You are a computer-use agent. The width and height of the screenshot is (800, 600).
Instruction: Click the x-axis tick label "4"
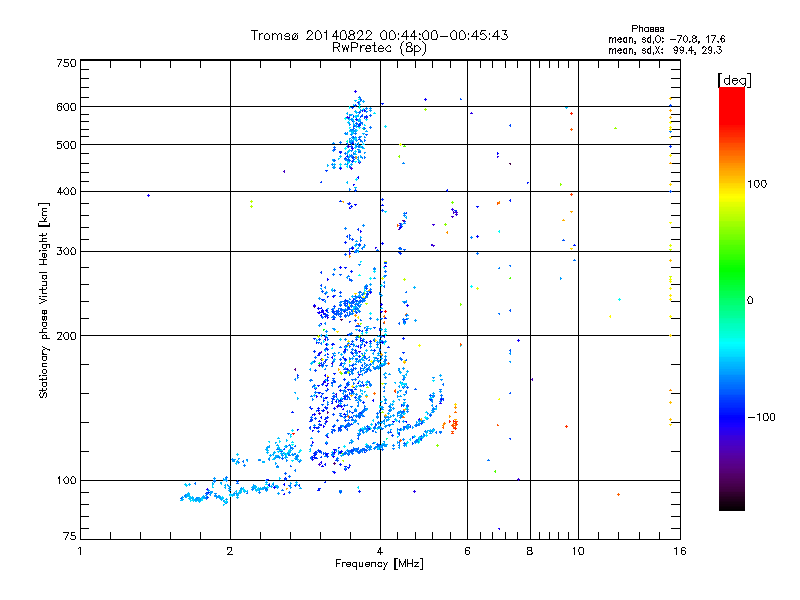[380, 551]
